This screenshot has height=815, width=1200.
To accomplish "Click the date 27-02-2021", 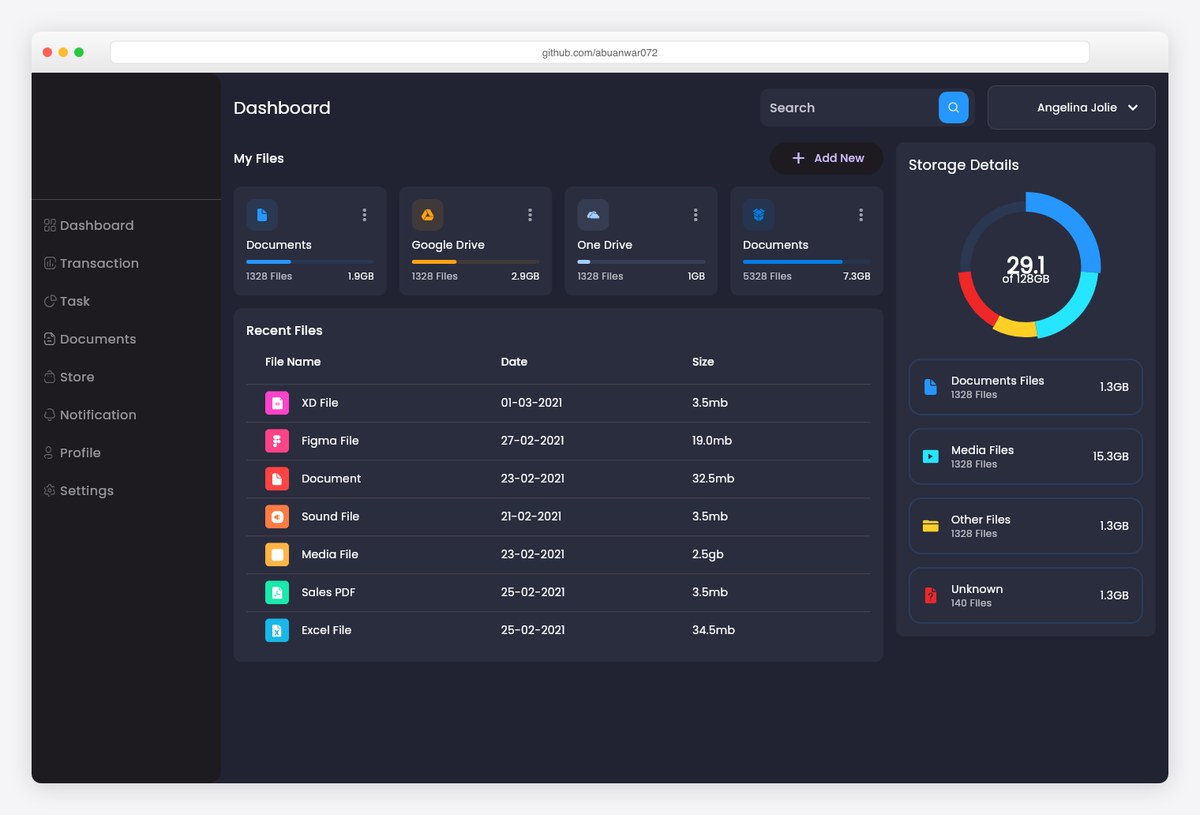I will click(532, 441).
